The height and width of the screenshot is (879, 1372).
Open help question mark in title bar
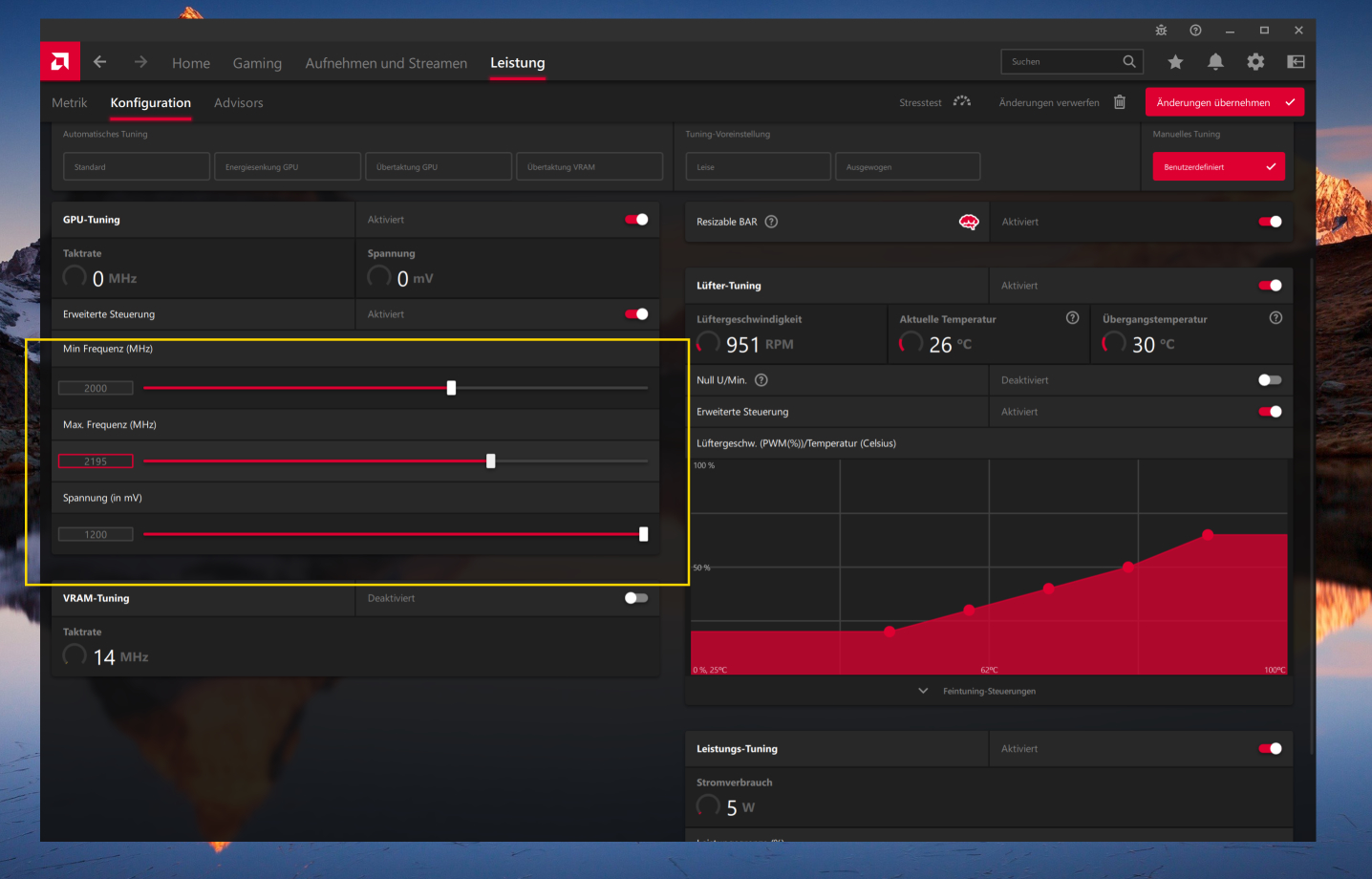pyautogui.click(x=1195, y=31)
